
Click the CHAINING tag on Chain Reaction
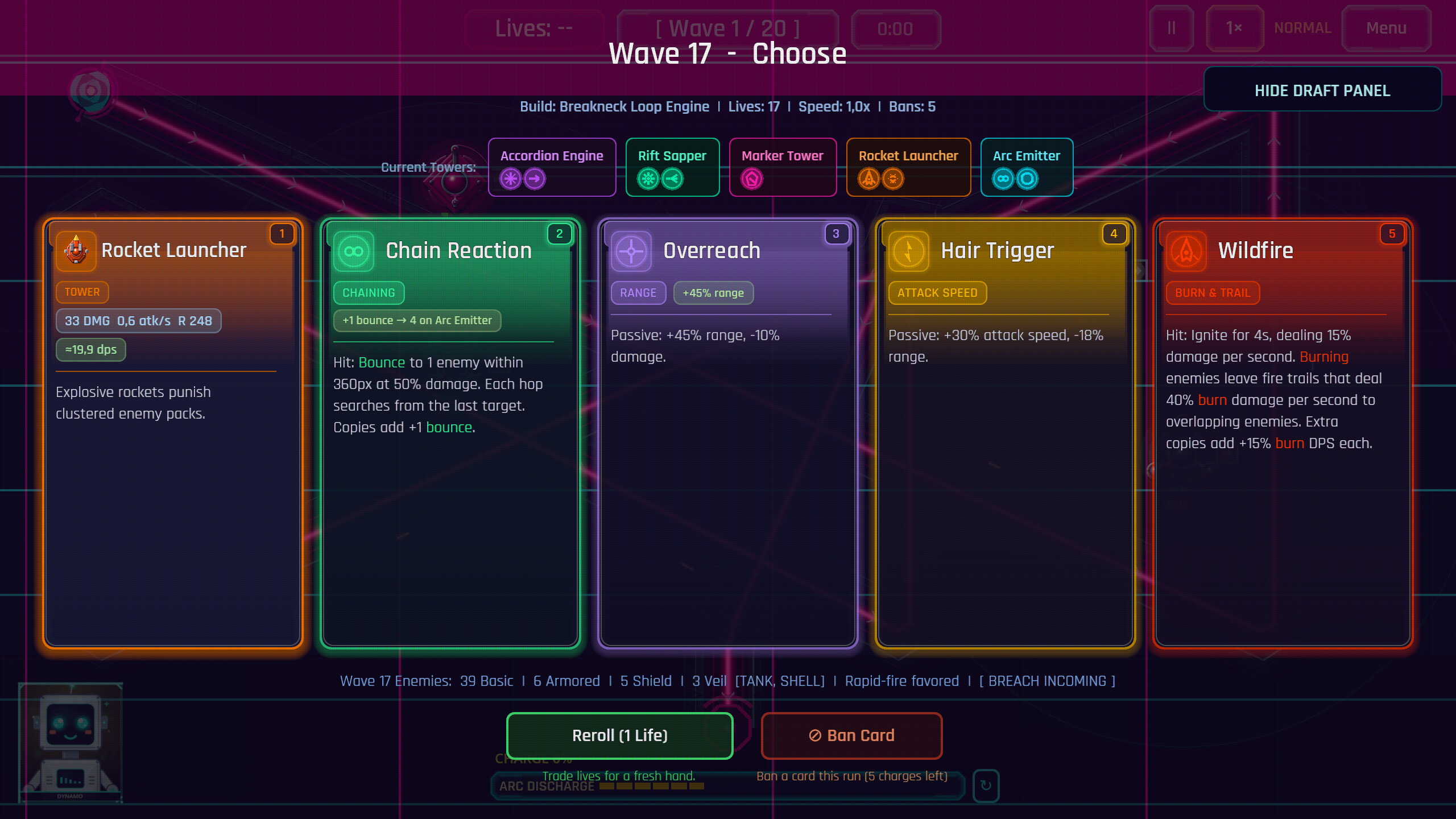pyautogui.click(x=369, y=293)
